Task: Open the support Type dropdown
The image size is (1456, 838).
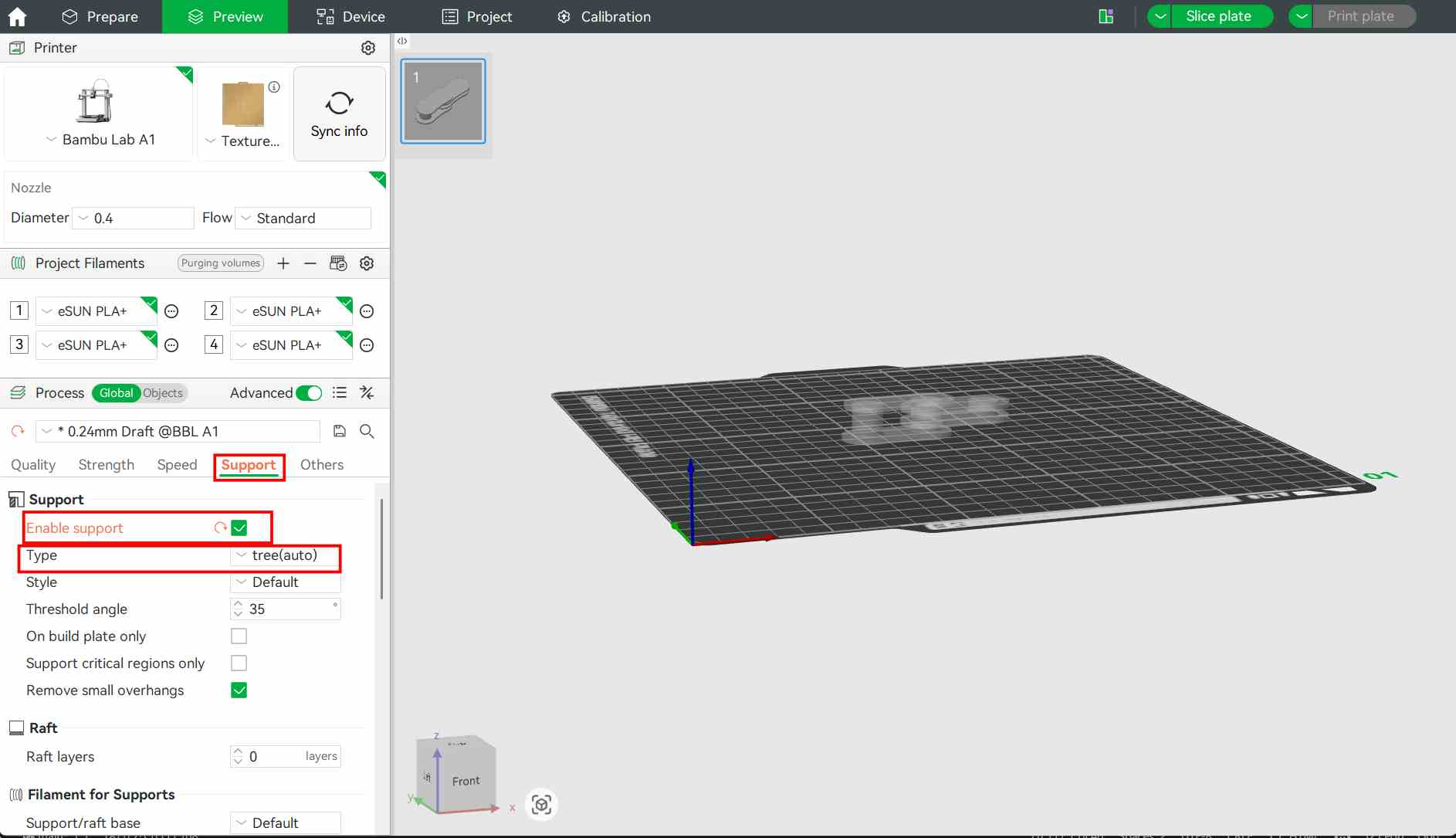Action: click(x=286, y=555)
